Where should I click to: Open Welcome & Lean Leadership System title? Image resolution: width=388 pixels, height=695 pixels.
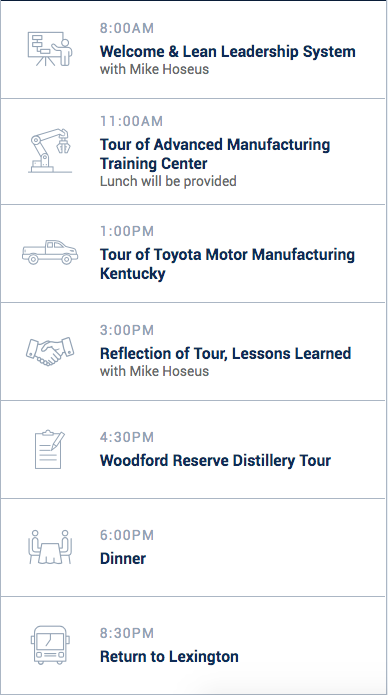click(227, 51)
